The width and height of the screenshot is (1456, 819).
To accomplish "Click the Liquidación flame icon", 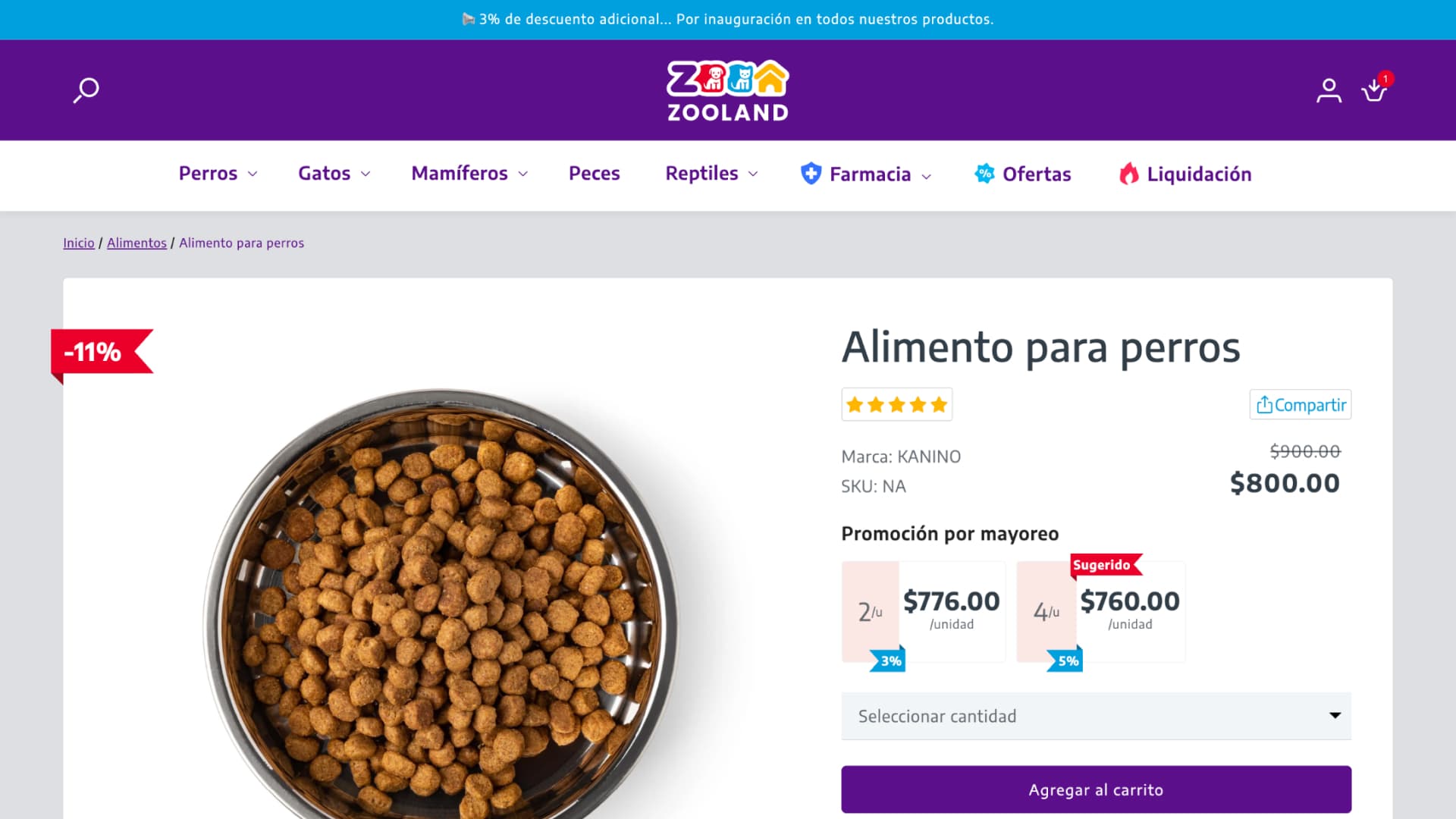I will (1129, 174).
